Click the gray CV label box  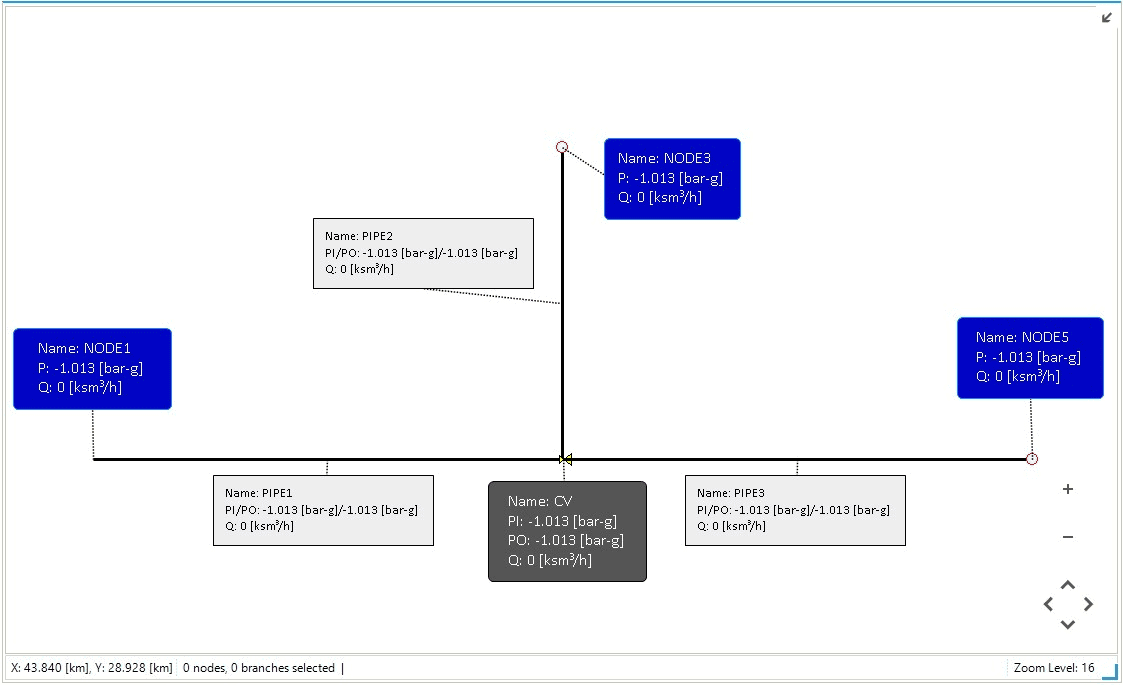click(567, 531)
